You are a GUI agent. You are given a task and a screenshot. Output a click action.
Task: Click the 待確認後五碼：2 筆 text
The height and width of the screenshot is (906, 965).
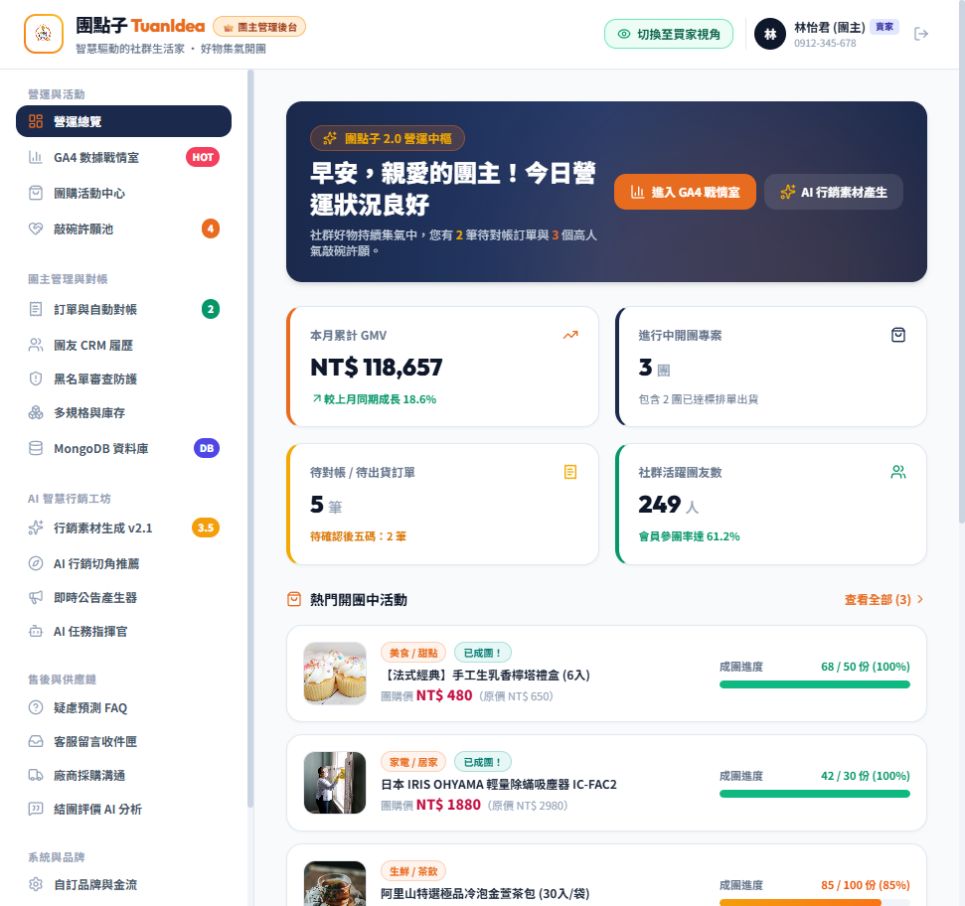pyautogui.click(x=358, y=536)
